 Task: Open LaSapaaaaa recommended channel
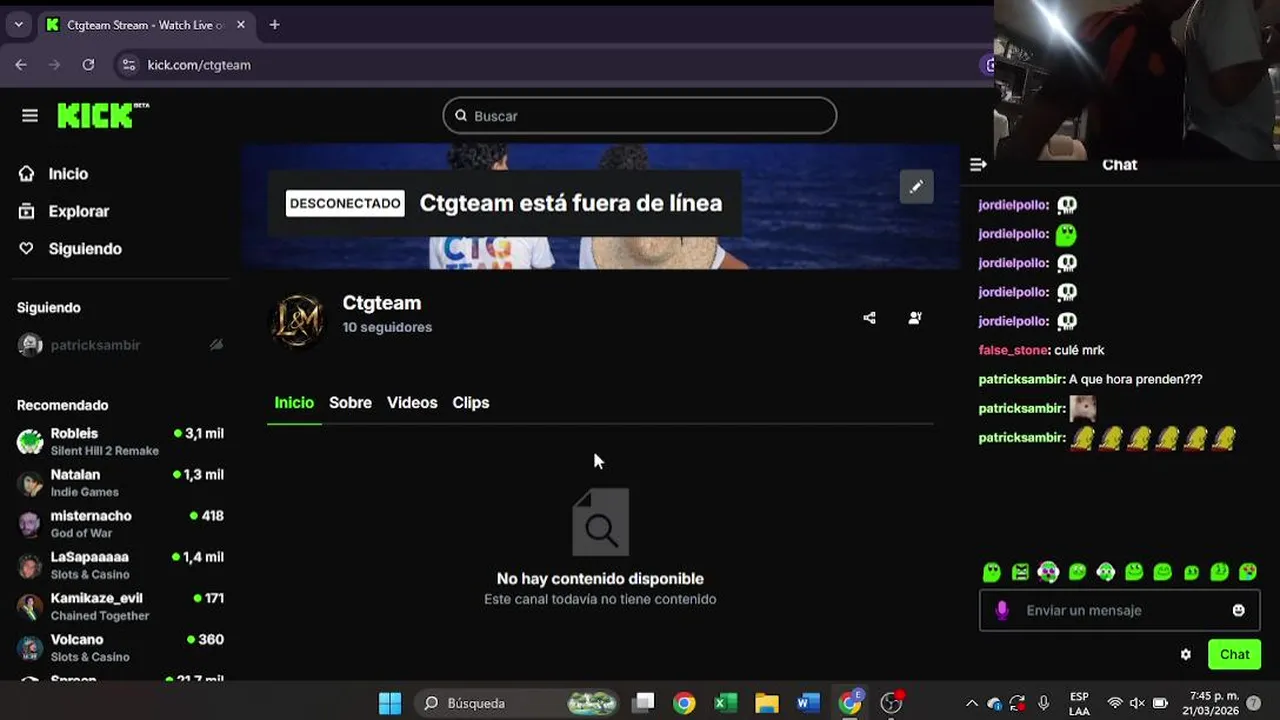120,565
